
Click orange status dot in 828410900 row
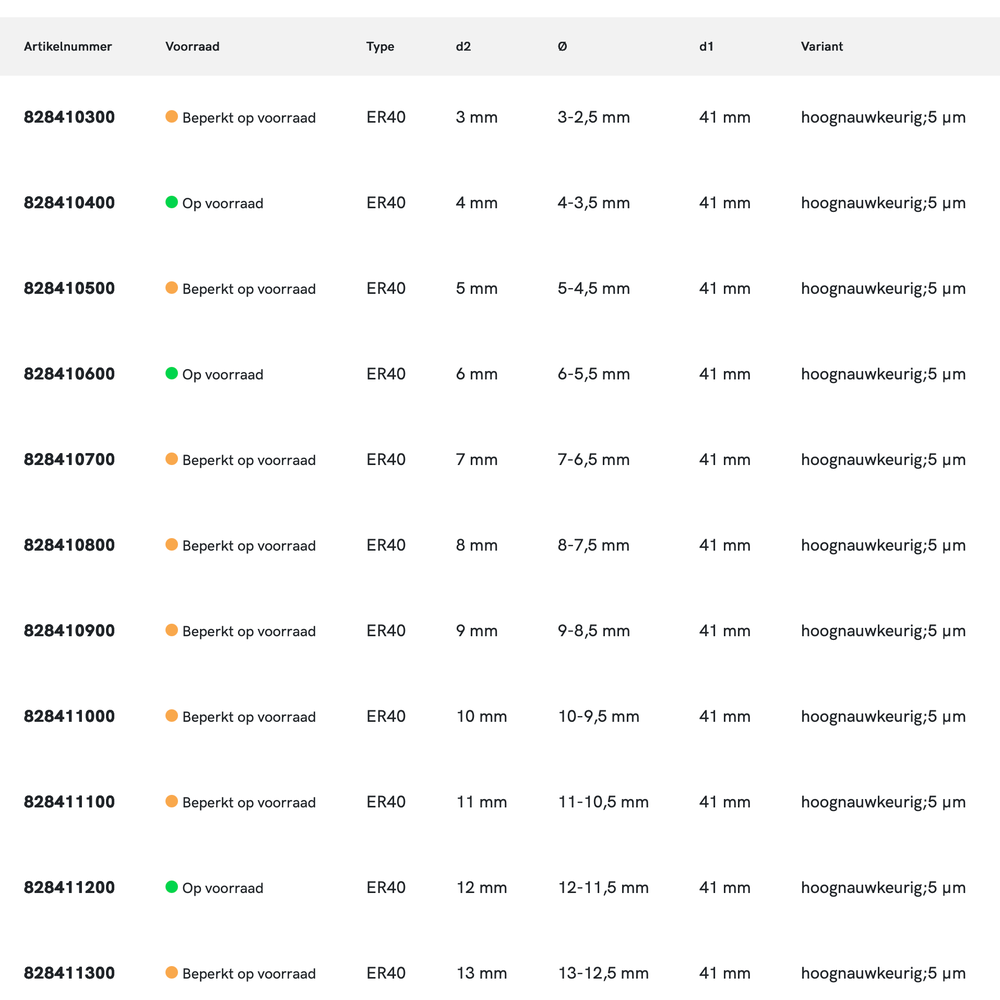(x=172, y=631)
